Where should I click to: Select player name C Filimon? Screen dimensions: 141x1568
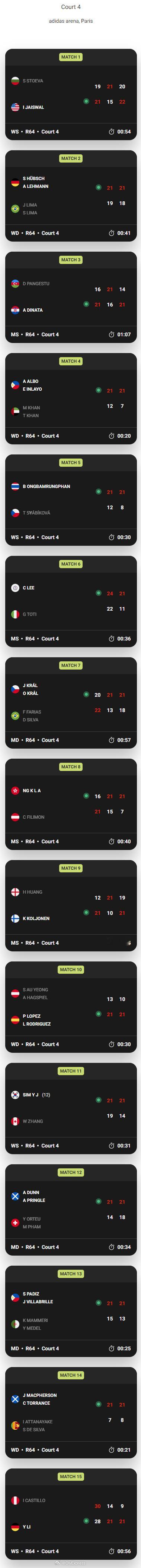[33, 818]
